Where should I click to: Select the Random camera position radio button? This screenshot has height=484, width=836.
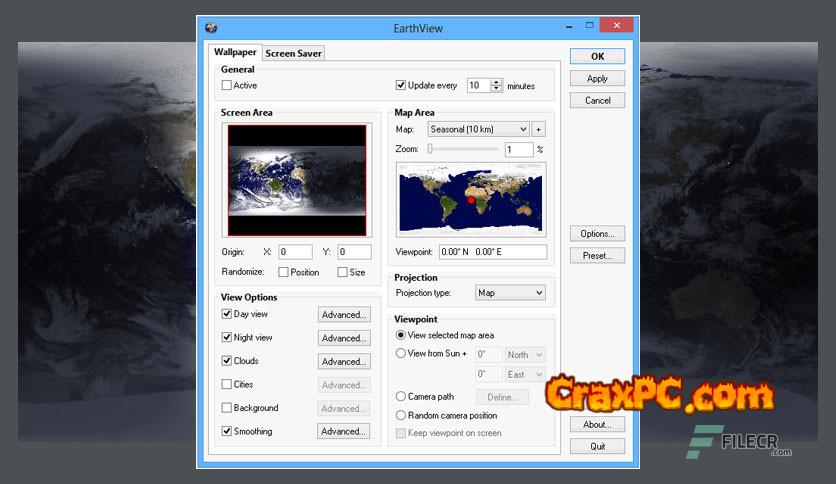[402, 415]
